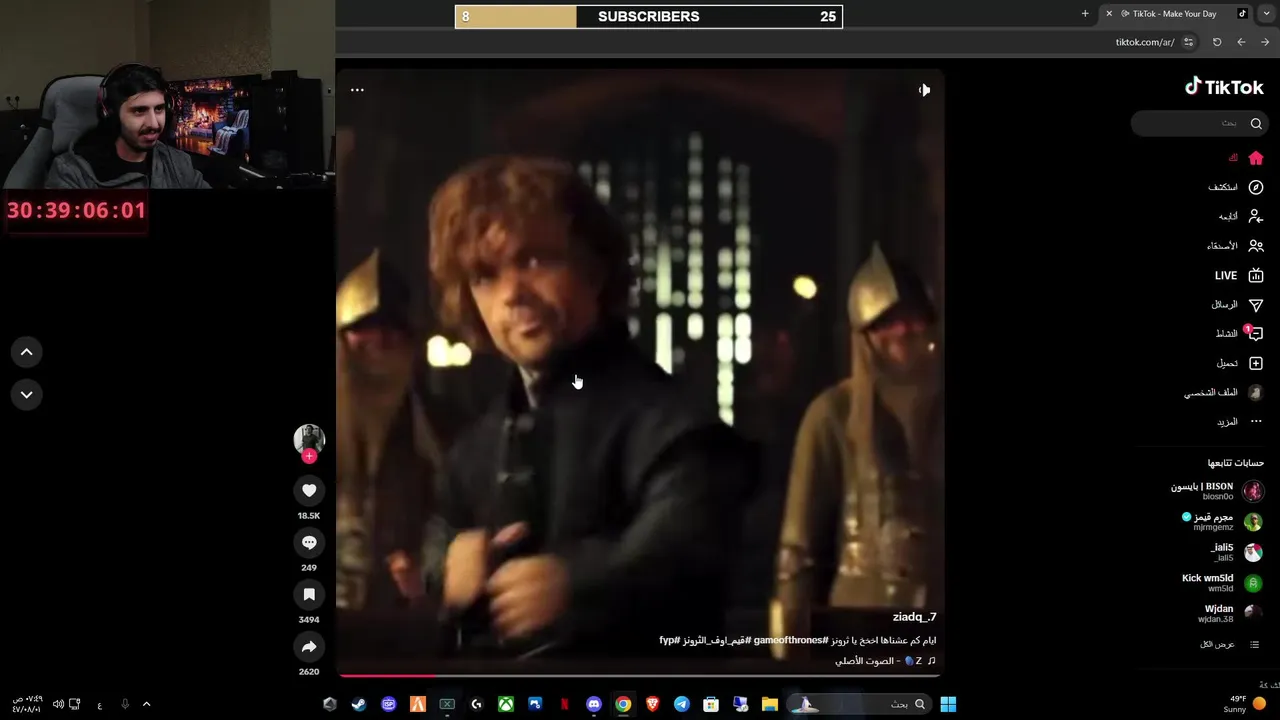Open File Explorer from the taskbar

pos(770,704)
